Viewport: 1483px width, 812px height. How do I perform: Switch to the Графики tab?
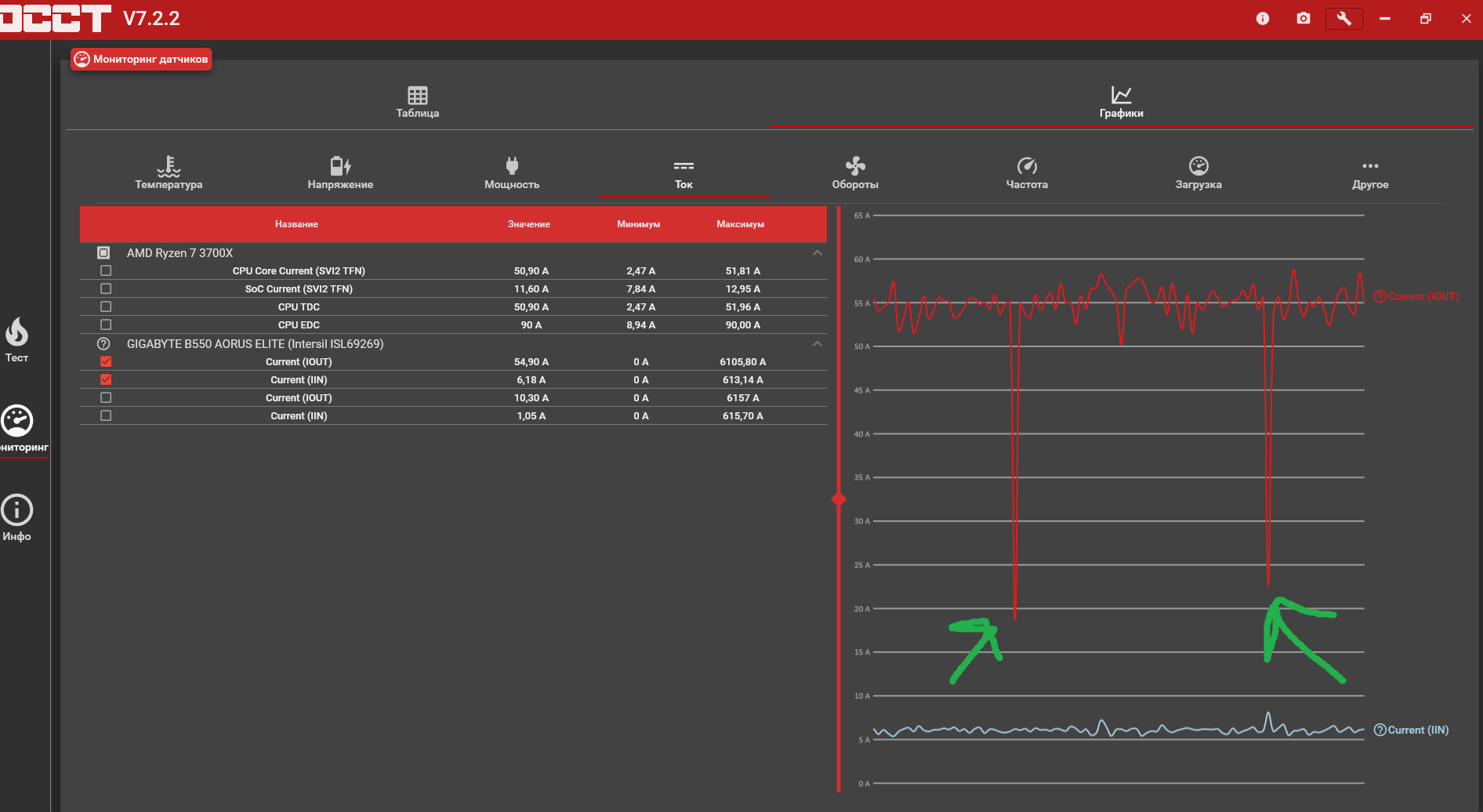click(x=1121, y=103)
